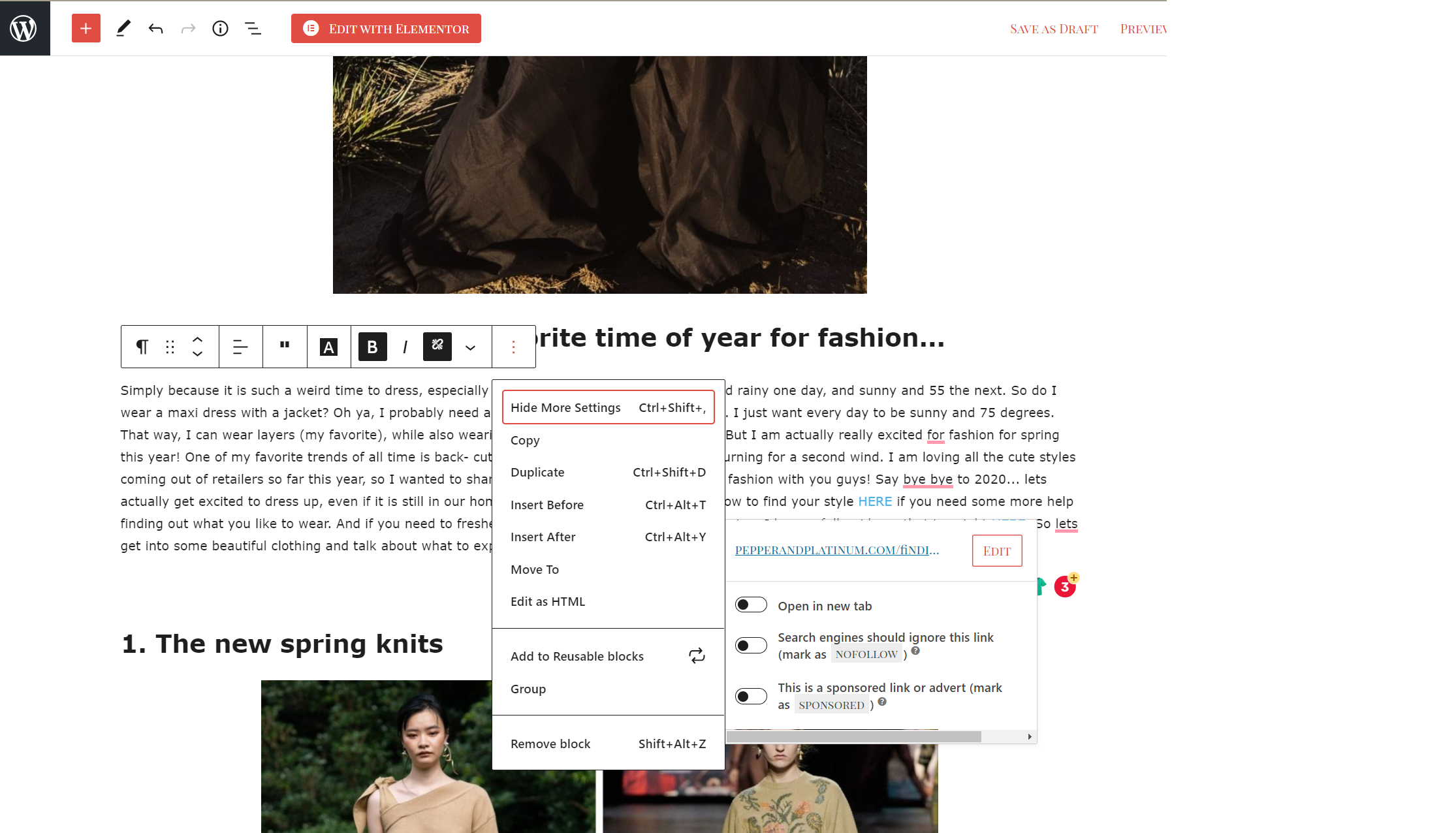Screen dimensions: 1456x833
Task: Show post details info icon
Action: (221, 28)
